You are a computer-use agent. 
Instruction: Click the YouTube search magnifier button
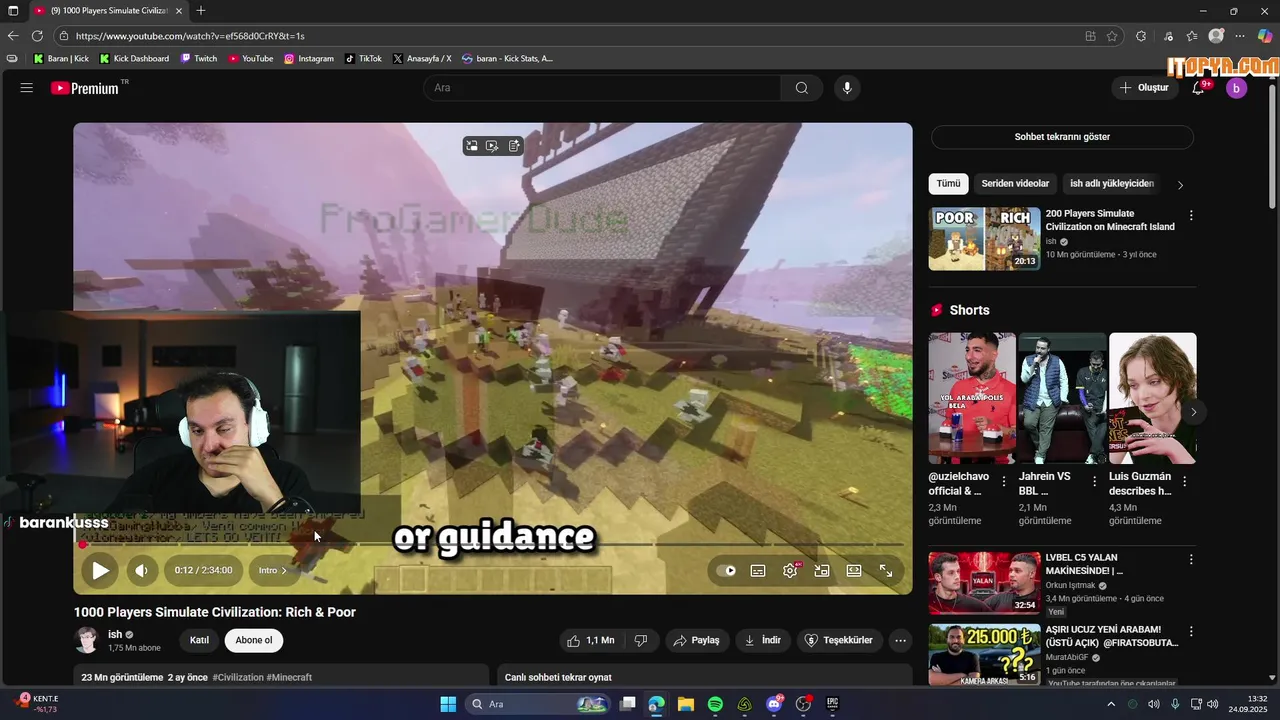point(802,88)
